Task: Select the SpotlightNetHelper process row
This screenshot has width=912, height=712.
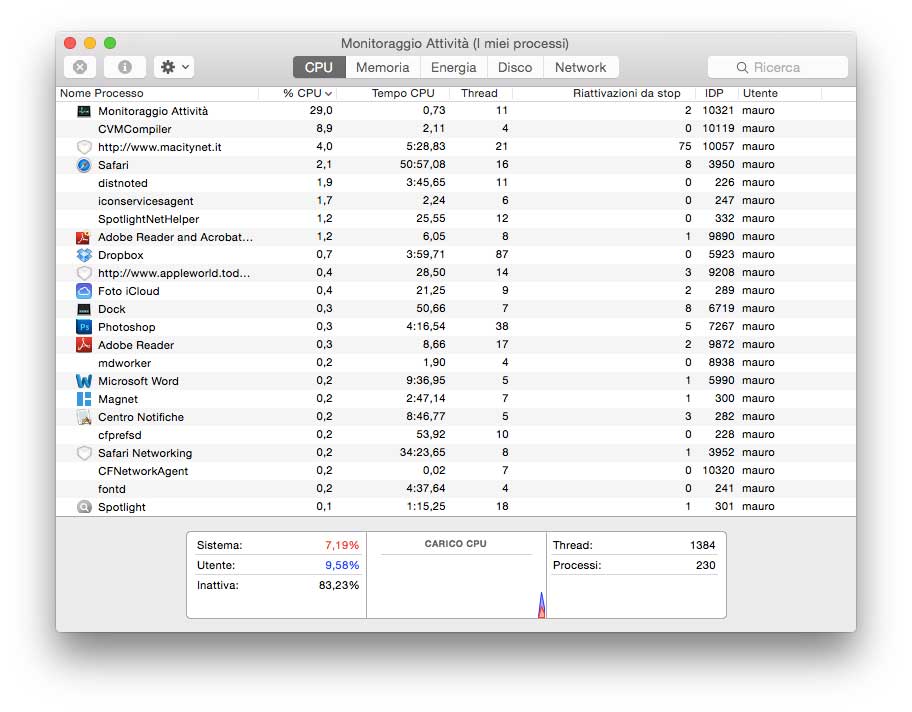Action: [x=456, y=219]
